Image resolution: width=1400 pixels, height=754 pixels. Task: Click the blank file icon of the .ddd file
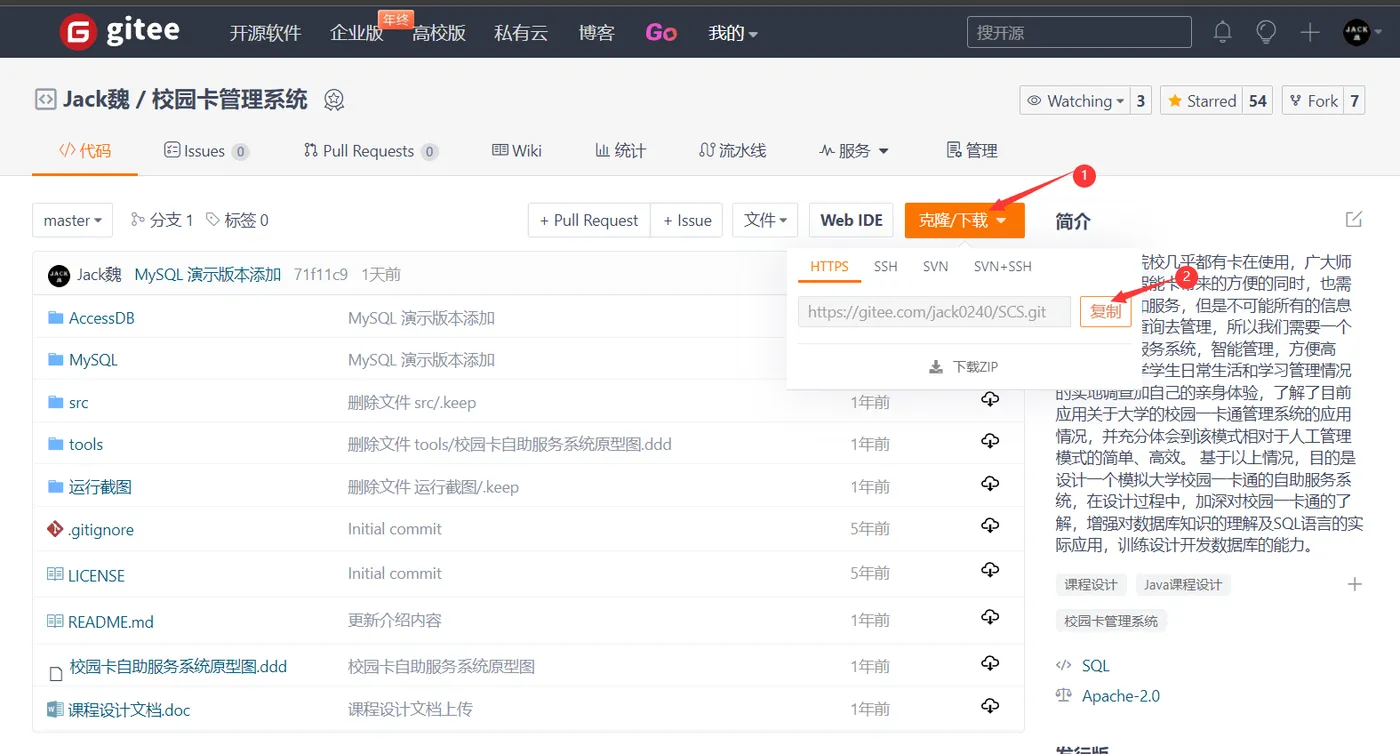pyautogui.click(x=56, y=674)
